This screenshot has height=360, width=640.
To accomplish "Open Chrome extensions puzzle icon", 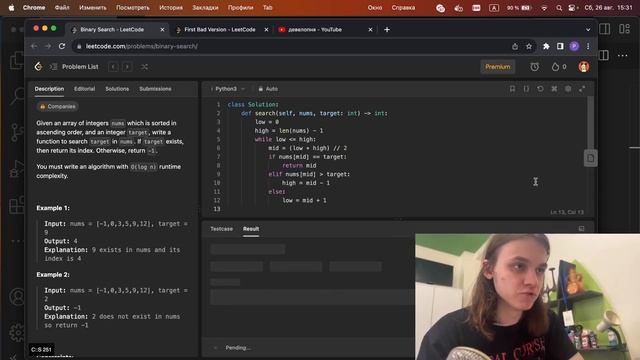I will pyautogui.click(x=546, y=47).
